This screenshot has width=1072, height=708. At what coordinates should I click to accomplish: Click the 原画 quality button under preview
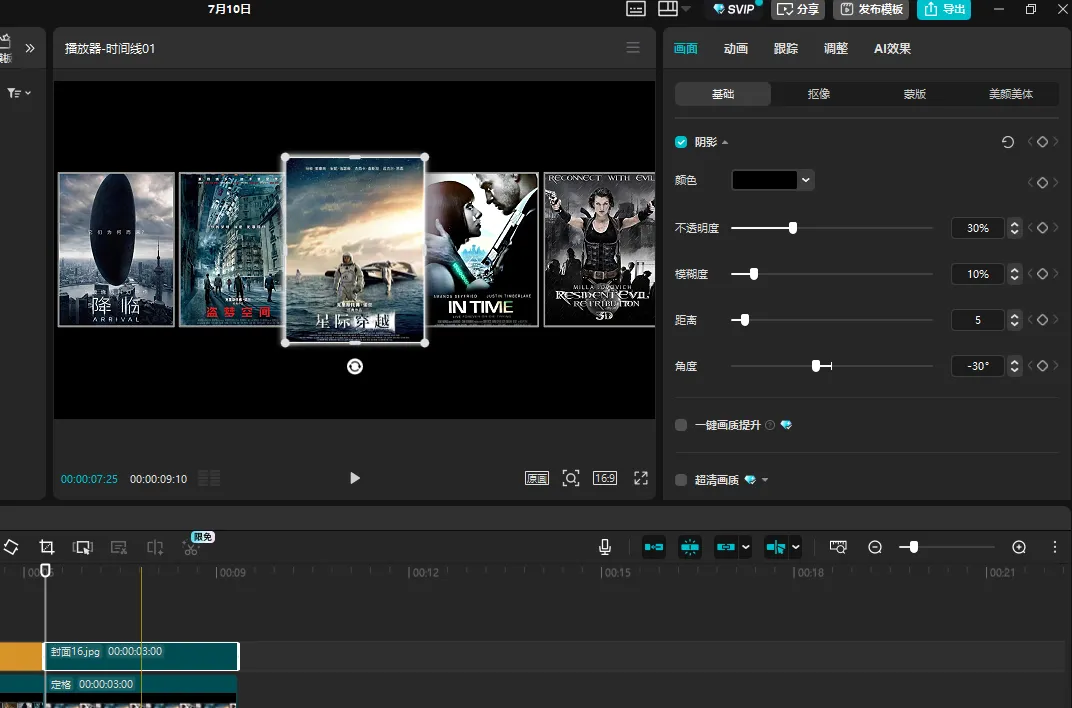pyautogui.click(x=537, y=478)
